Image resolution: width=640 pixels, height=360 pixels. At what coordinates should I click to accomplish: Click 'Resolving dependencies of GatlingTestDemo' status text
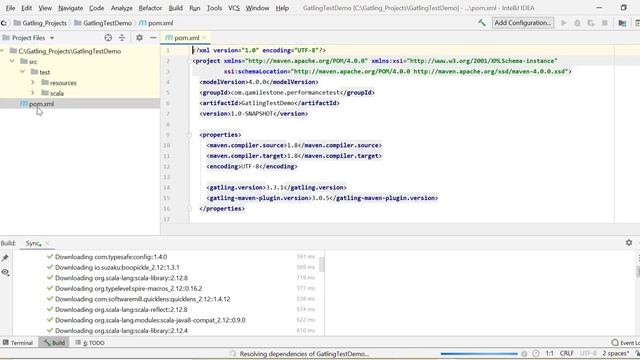tap(304, 353)
